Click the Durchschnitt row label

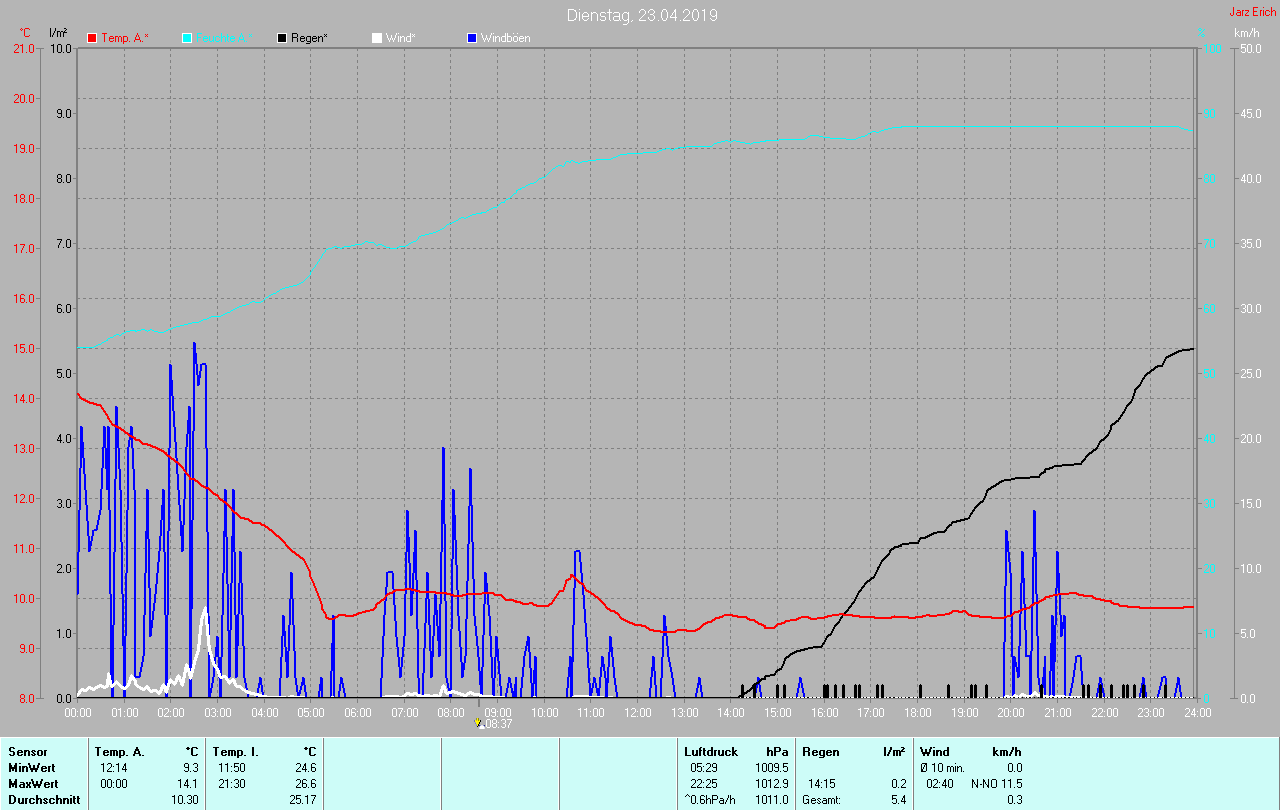(44, 800)
